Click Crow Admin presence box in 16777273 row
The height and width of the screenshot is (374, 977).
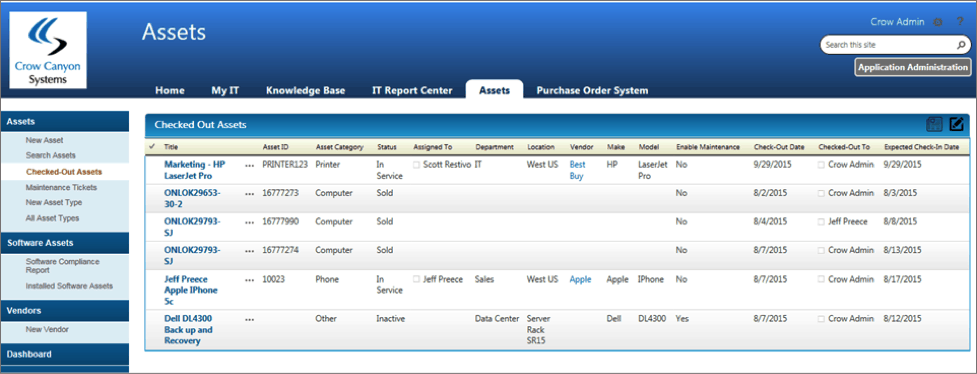click(x=822, y=193)
